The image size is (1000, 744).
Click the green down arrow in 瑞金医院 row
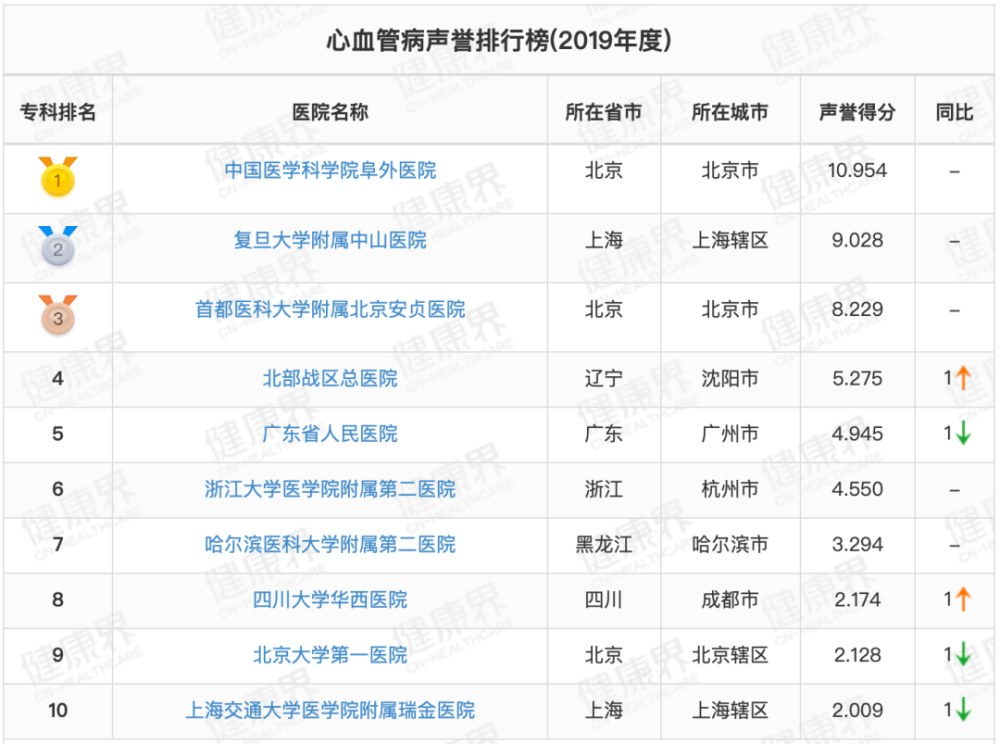[963, 710]
